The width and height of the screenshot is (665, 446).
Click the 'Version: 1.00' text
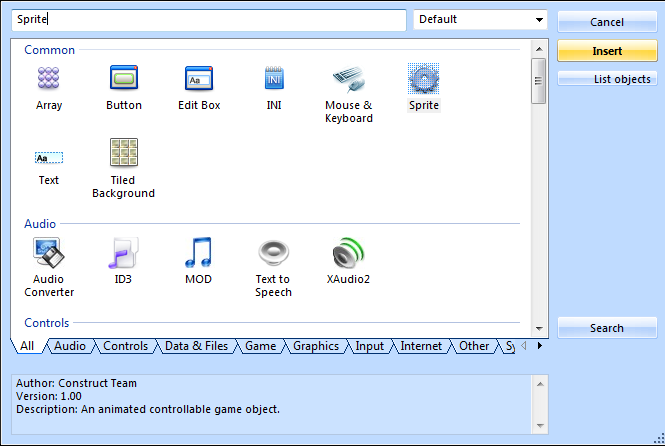pos(49,396)
